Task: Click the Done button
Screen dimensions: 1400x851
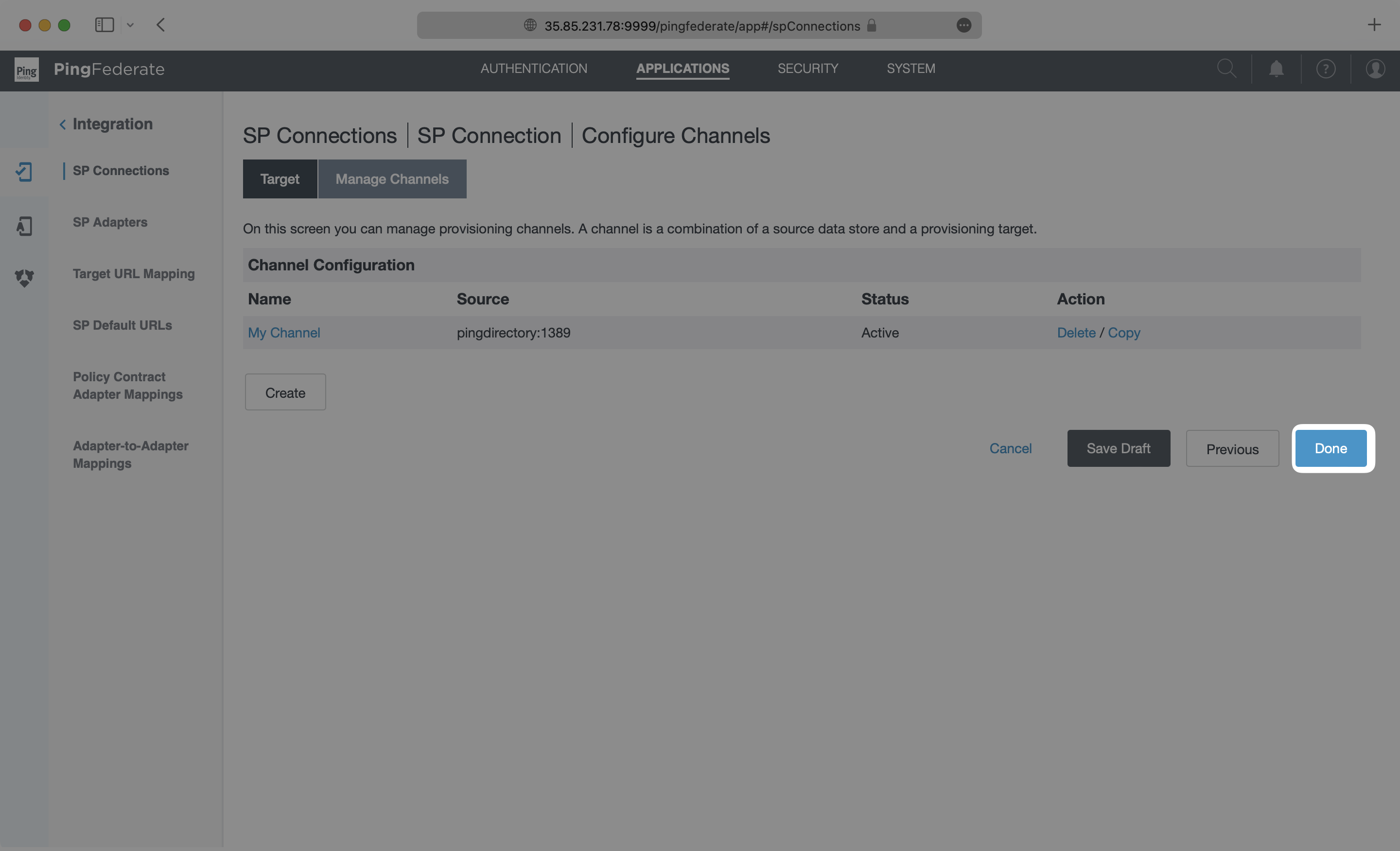Action: click(x=1330, y=448)
